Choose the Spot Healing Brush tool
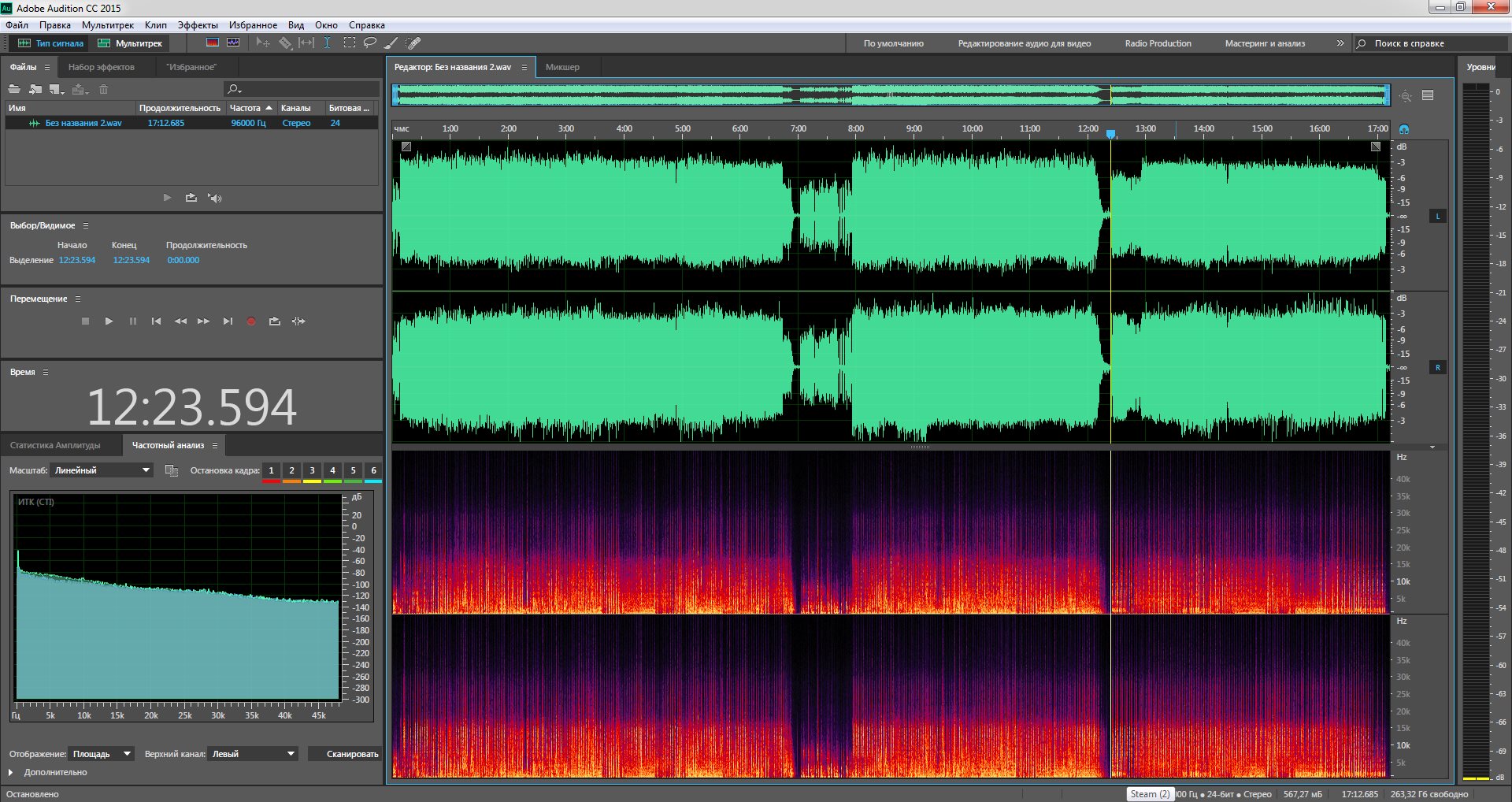1512x802 pixels. pos(413,43)
